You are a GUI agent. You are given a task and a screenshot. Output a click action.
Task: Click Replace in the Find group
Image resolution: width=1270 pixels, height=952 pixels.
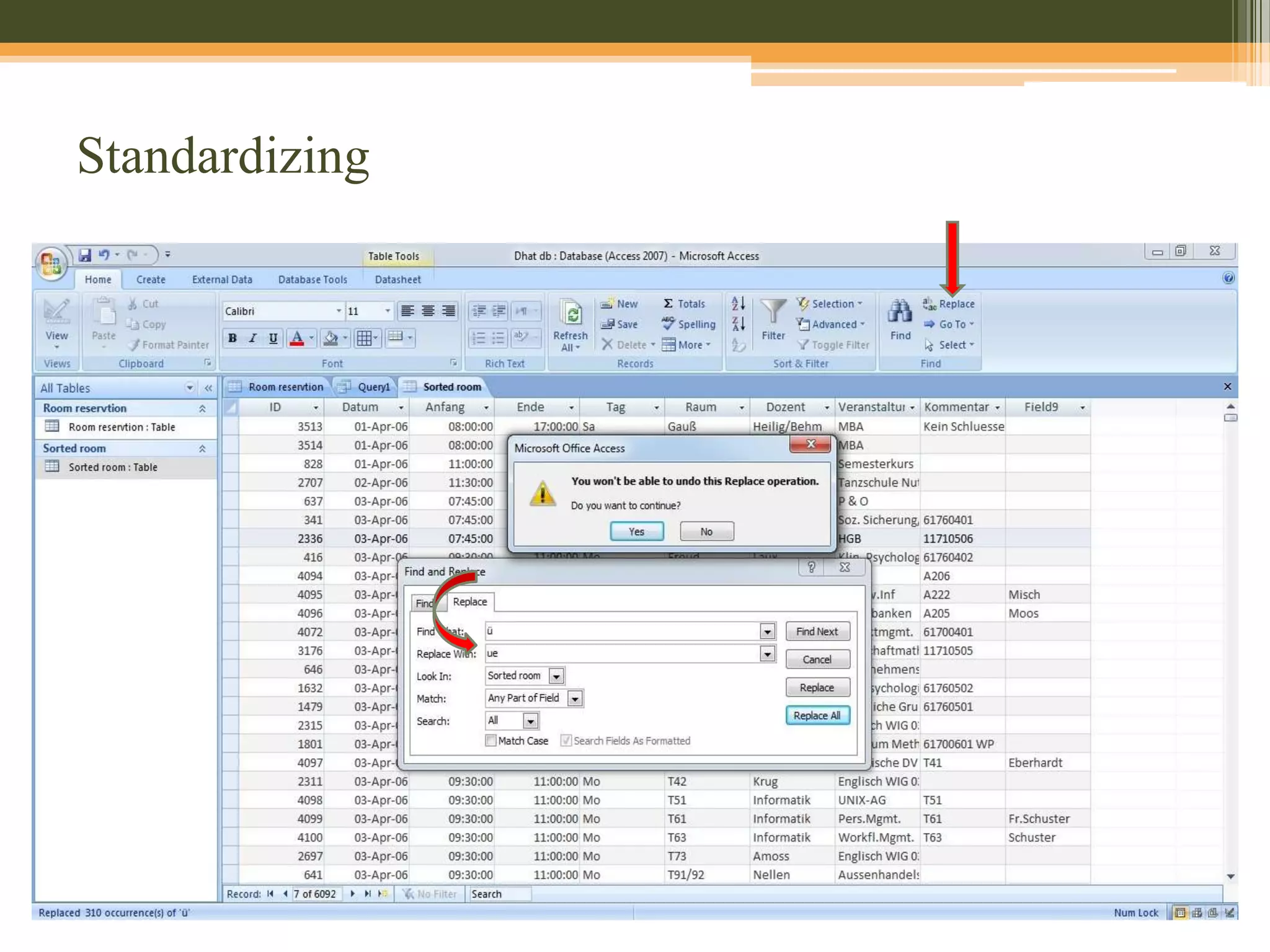(x=949, y=304)
